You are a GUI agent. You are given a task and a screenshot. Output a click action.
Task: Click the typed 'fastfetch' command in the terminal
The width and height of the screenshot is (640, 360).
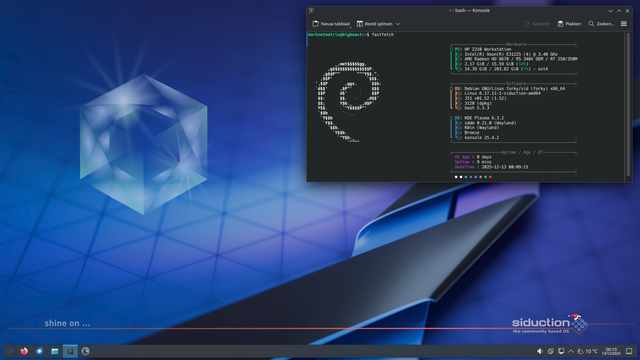383,35
